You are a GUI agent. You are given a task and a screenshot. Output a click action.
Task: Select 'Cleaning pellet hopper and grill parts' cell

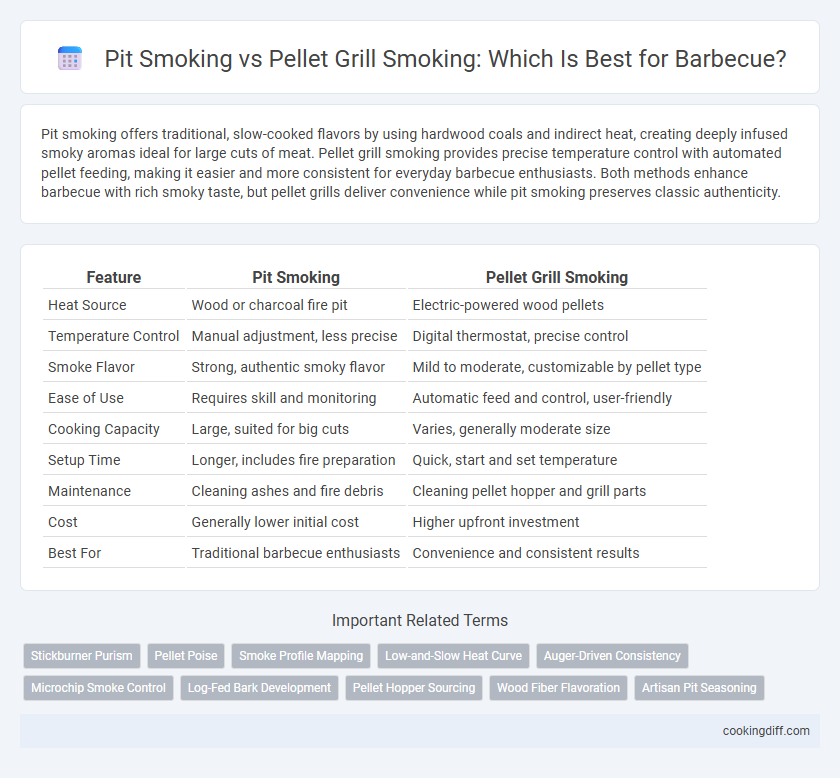(x=557, y=491)
